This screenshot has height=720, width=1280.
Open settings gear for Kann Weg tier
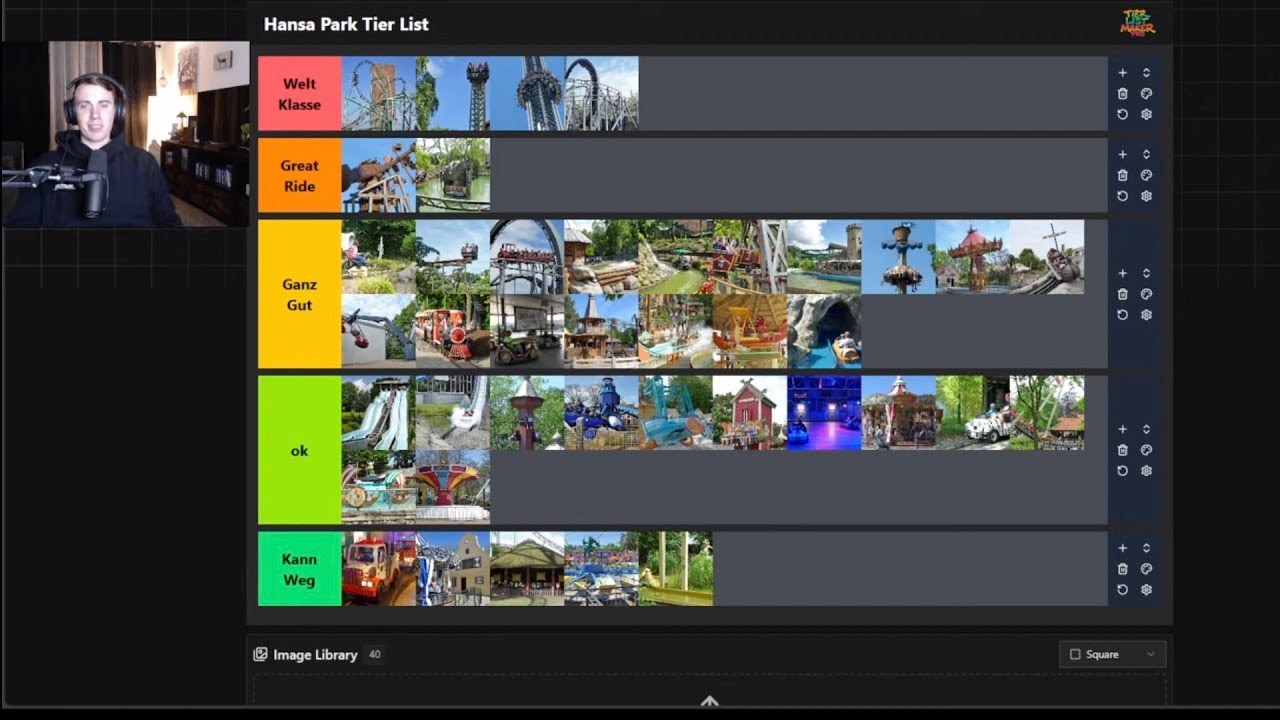tap(1146, 590)
